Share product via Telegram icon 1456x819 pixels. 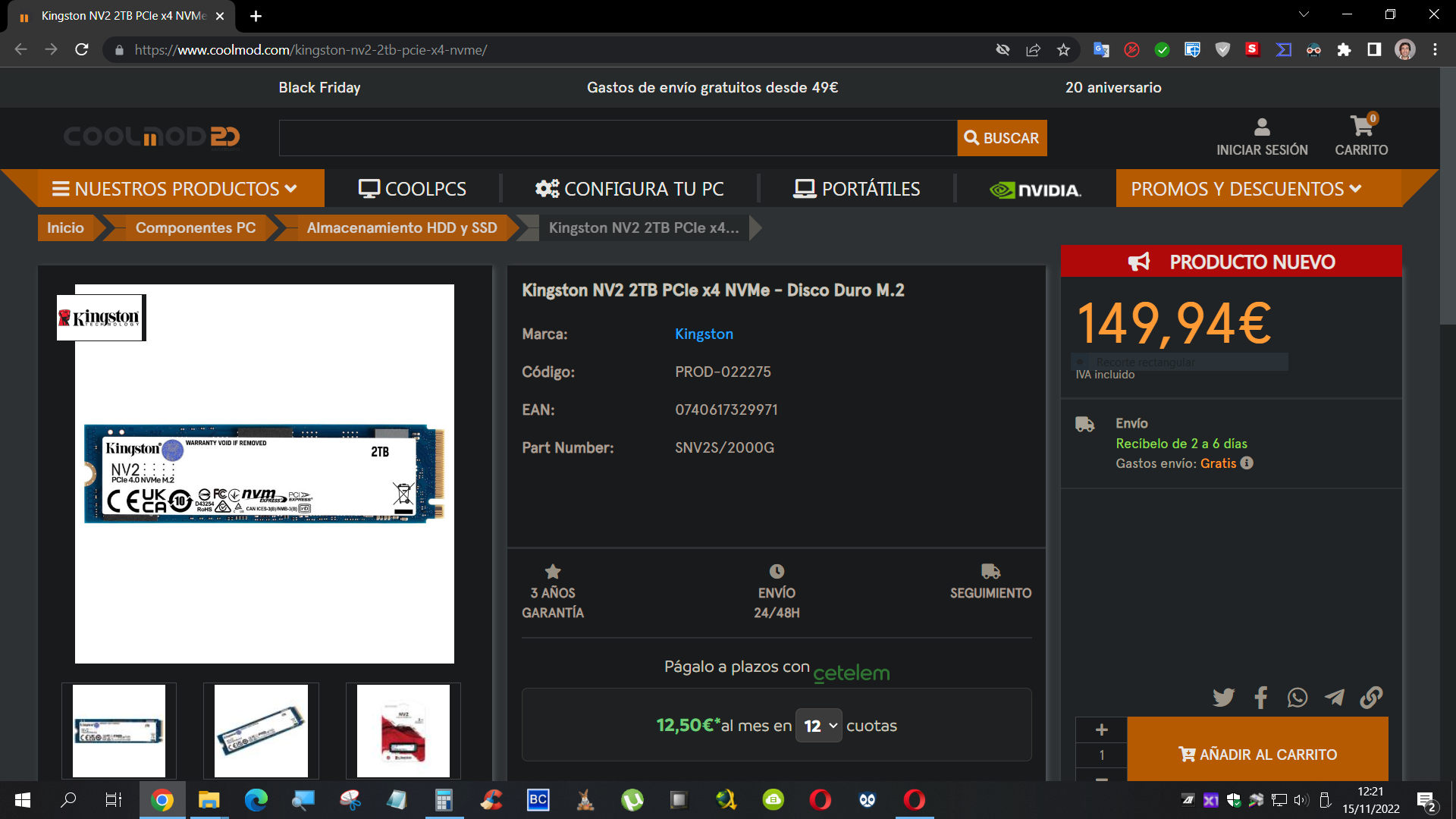tap(1335, 697)
